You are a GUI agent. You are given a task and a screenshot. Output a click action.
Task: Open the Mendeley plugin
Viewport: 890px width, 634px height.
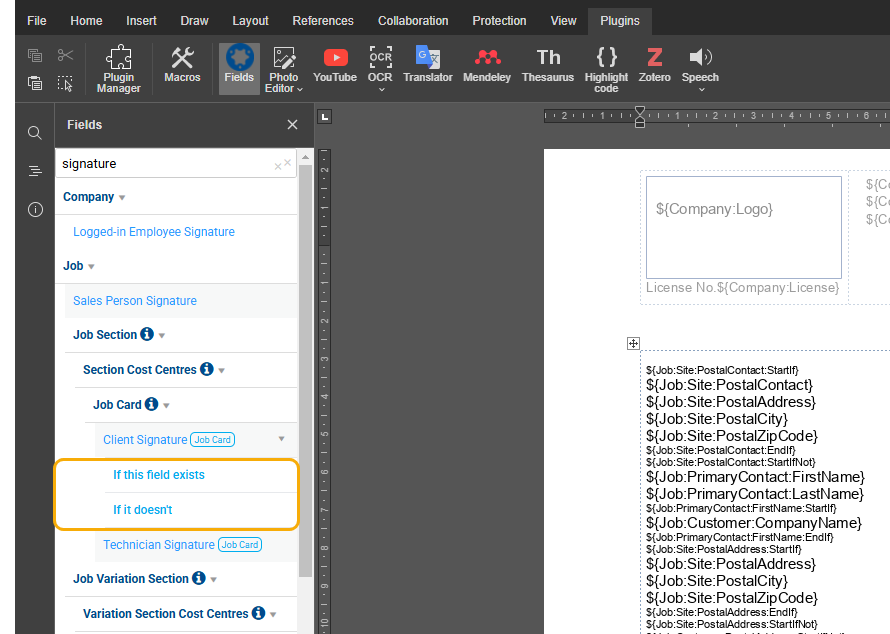click(487, 65)
